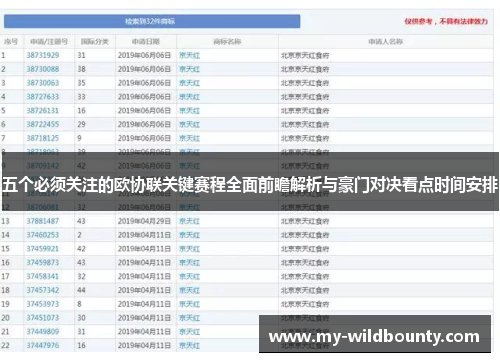Select the application date in row 37459873
This screenshot has width=500, height=362.
(144, 263)
